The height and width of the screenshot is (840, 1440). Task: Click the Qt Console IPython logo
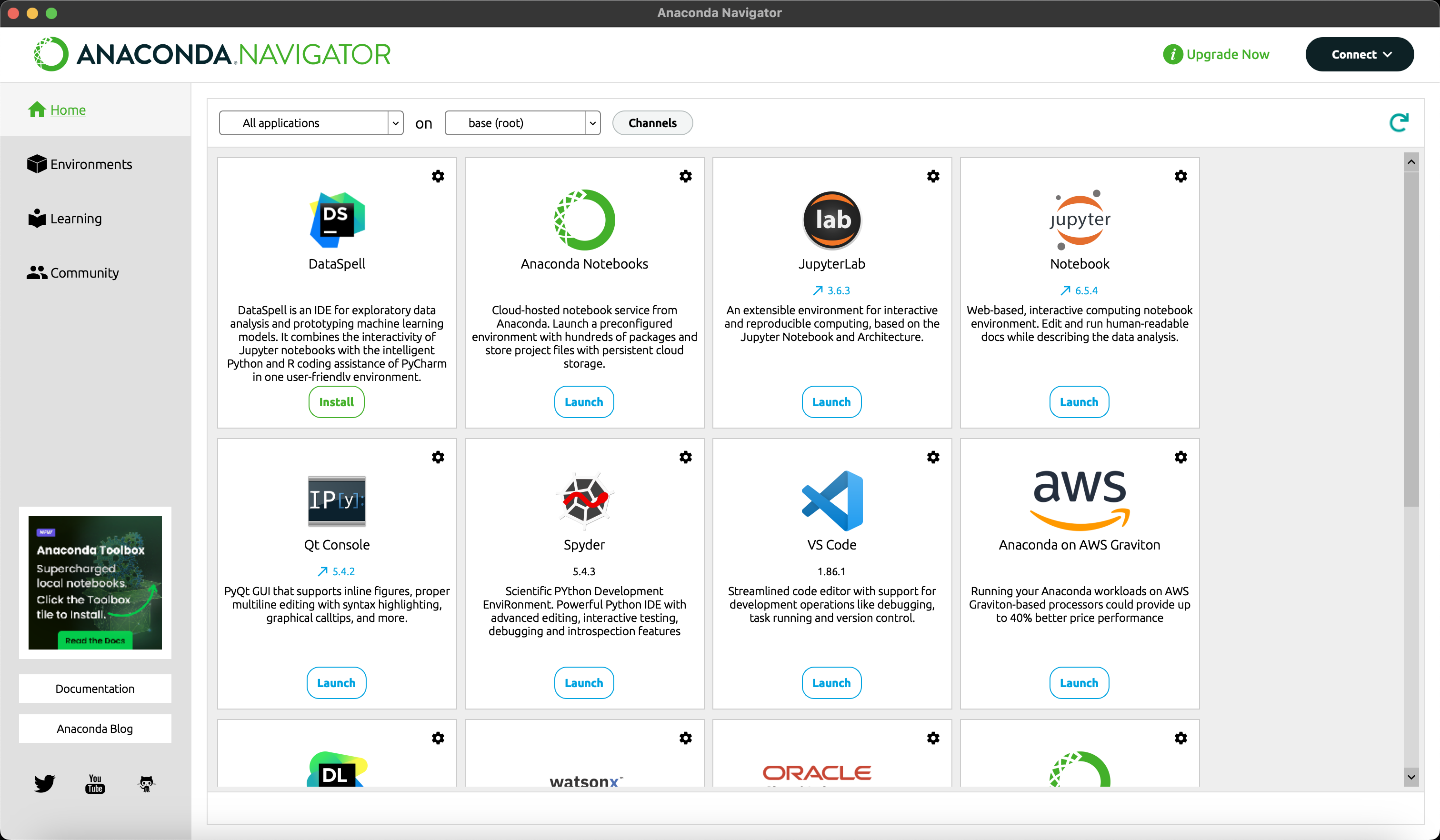point(337,500)
